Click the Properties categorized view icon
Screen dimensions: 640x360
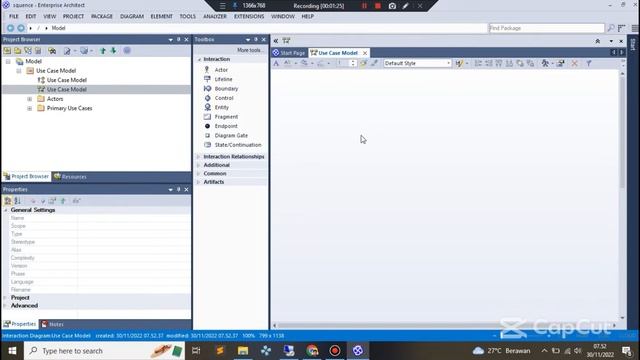7,200
